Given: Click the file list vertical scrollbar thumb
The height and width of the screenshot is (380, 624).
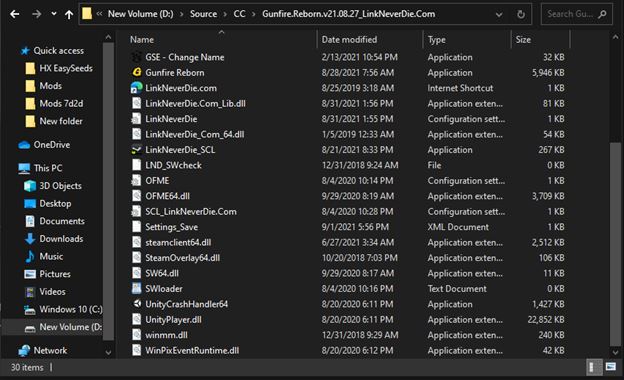Looking at the screenshot, I should tap(615, 244).
